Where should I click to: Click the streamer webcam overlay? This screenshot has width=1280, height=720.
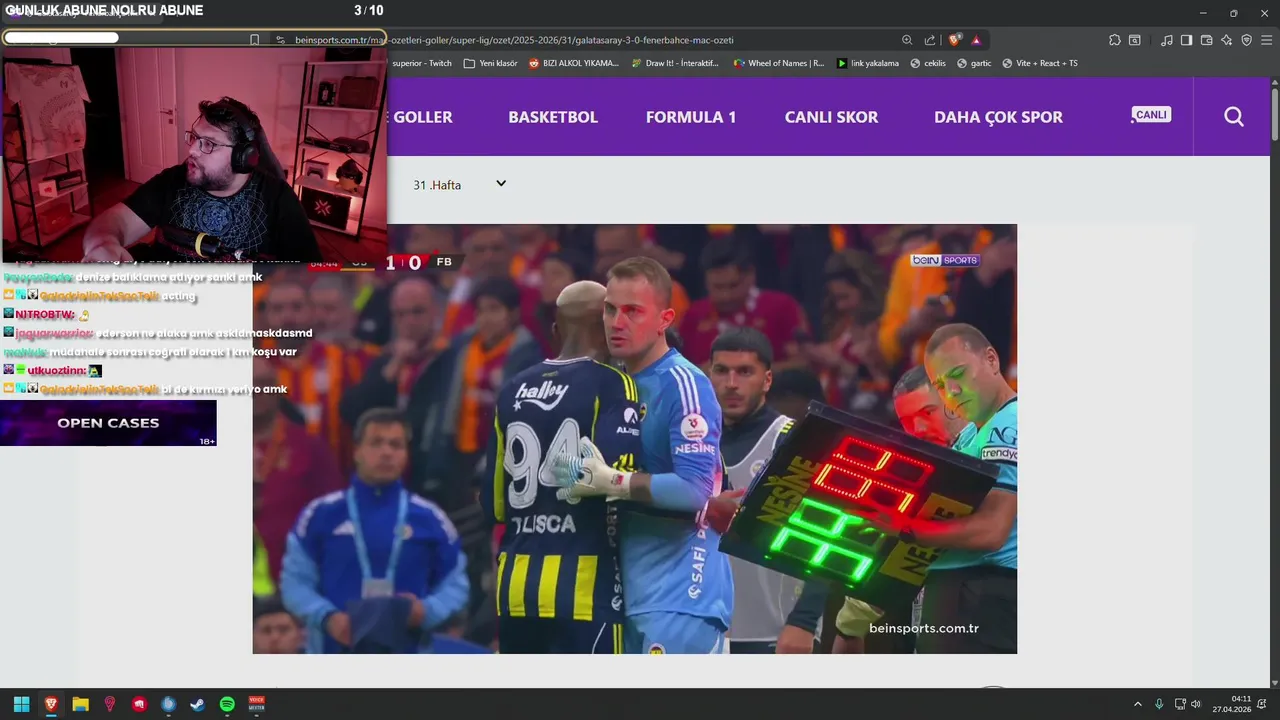coord(193,155)
